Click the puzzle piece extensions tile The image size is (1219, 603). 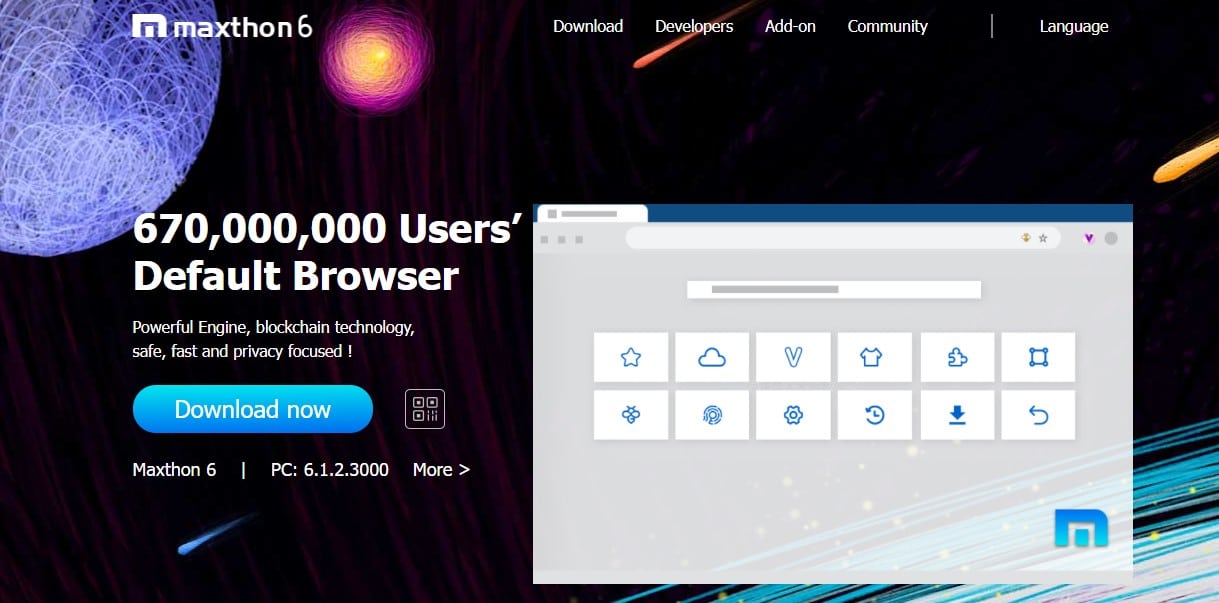pyautogui.click(x=957, y=357)
